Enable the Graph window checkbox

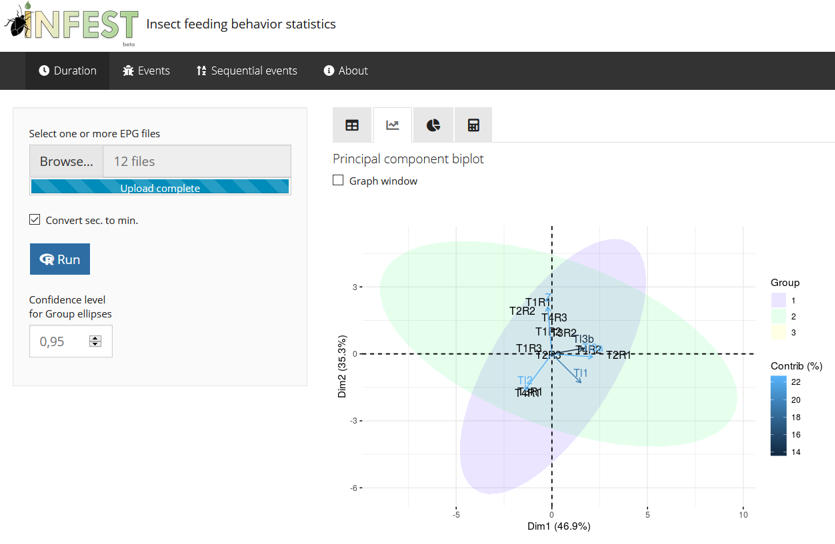[338, 180]
